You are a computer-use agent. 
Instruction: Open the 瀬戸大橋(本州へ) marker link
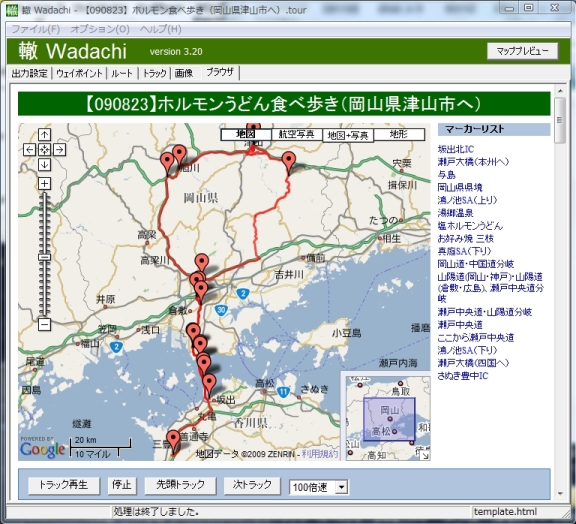coord(473,162)
